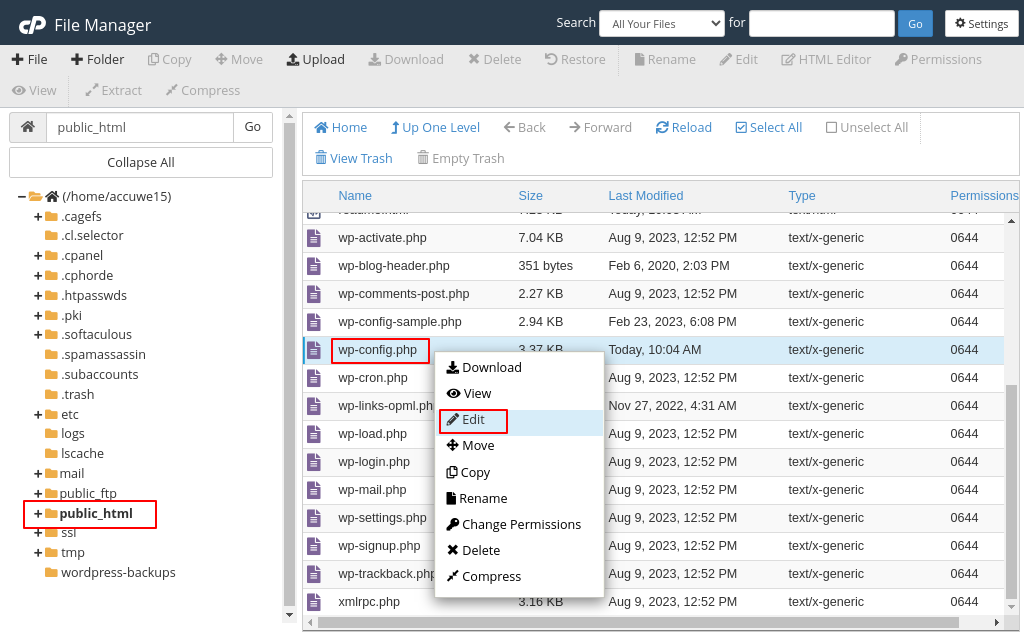Click the toolbar View button
This screenshot has height=632, width=1024.
(x=34, y=90)
